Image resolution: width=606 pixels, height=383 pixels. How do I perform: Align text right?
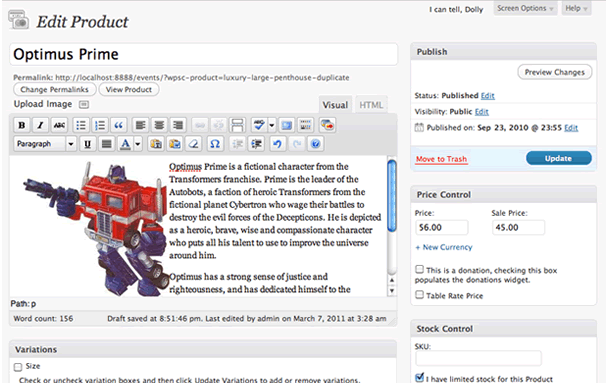click(178, 125)
